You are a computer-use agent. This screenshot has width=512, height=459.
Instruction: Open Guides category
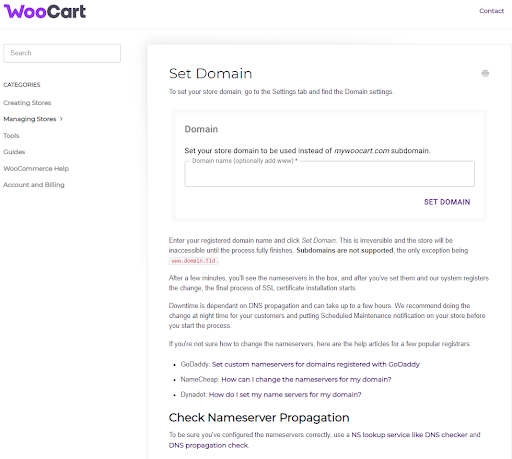(14, 152)
